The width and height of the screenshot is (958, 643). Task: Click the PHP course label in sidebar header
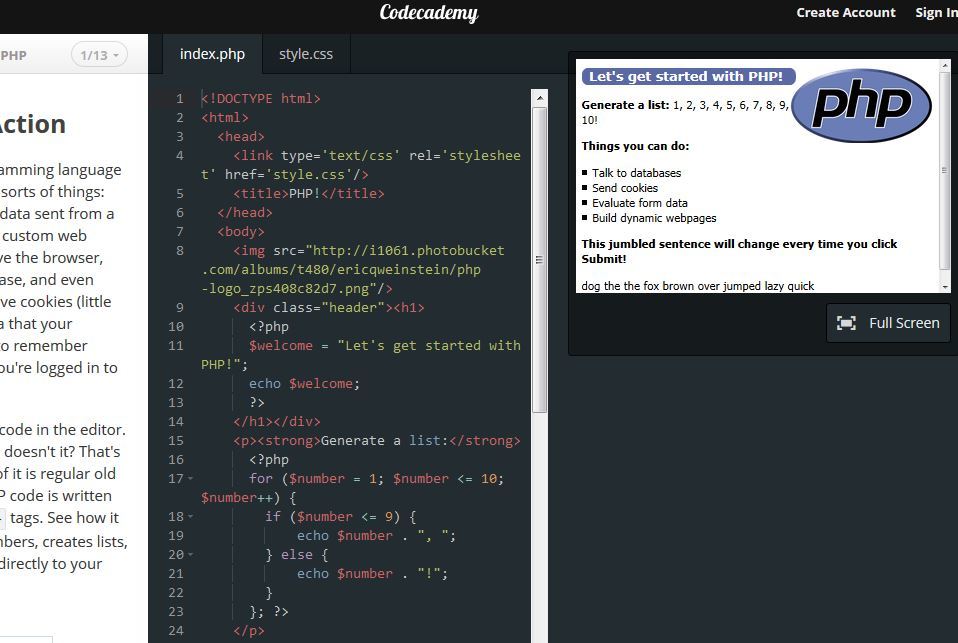[x=13, y=56]
